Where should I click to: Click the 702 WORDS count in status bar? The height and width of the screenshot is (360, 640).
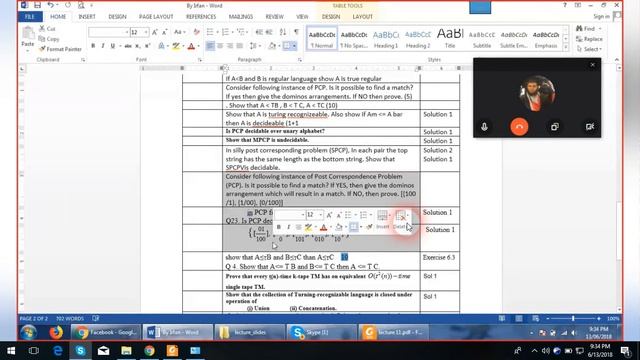(x=70, y=318)
